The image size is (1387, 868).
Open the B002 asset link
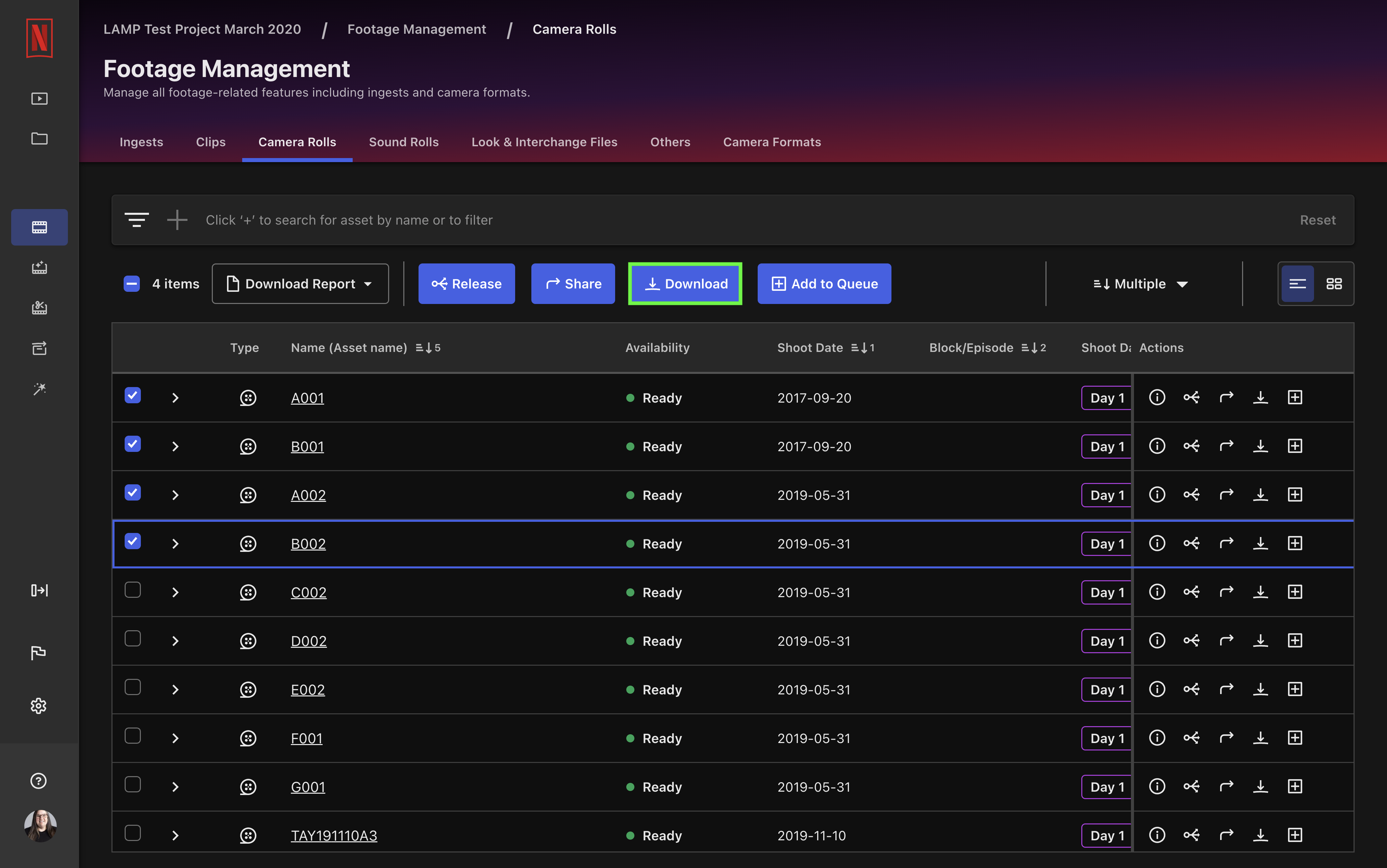tap(308, 543)
